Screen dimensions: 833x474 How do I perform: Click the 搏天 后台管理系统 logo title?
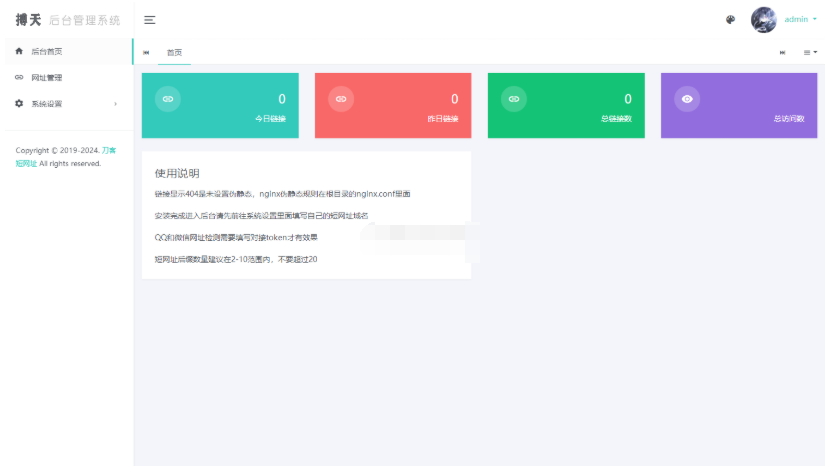[x=66, y=19]
